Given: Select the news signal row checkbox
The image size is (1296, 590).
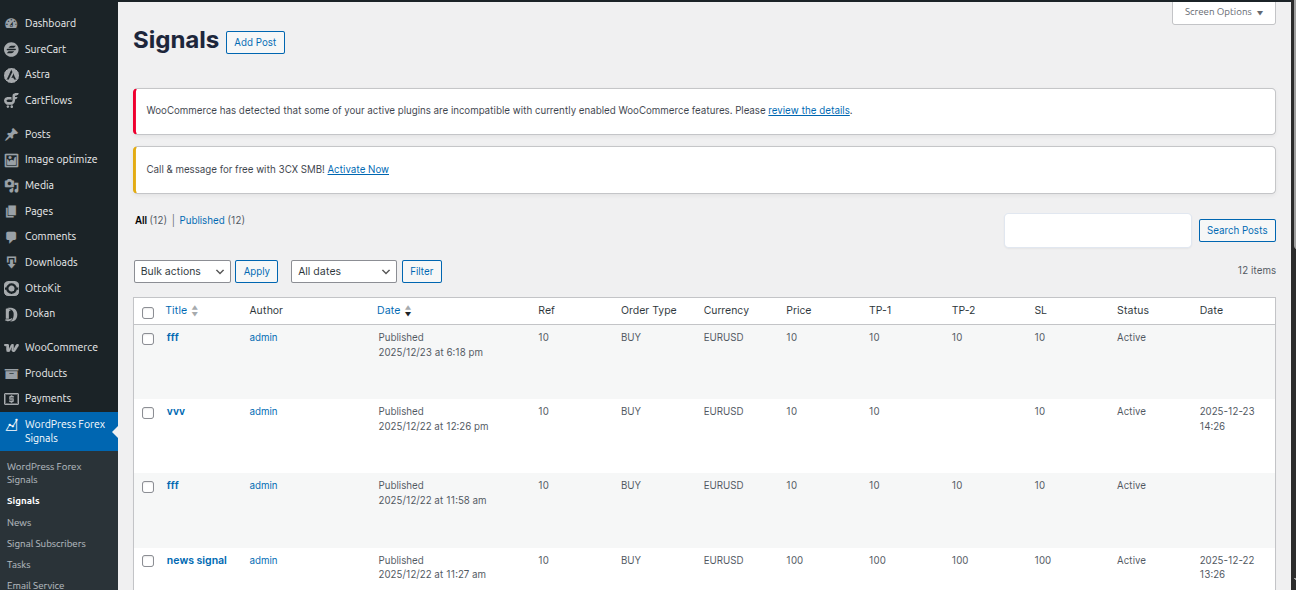Looking at the screenshot, I should 148,561.
